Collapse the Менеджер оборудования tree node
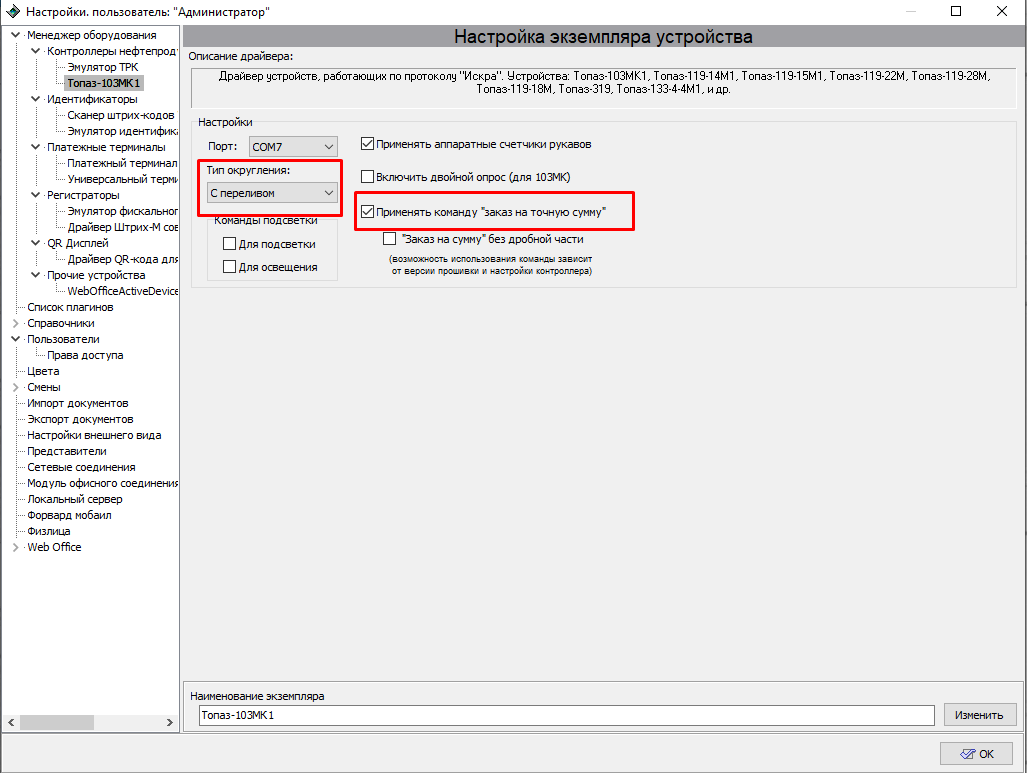The height and width of the screenshot is (773, 1027). pos(16,35)
